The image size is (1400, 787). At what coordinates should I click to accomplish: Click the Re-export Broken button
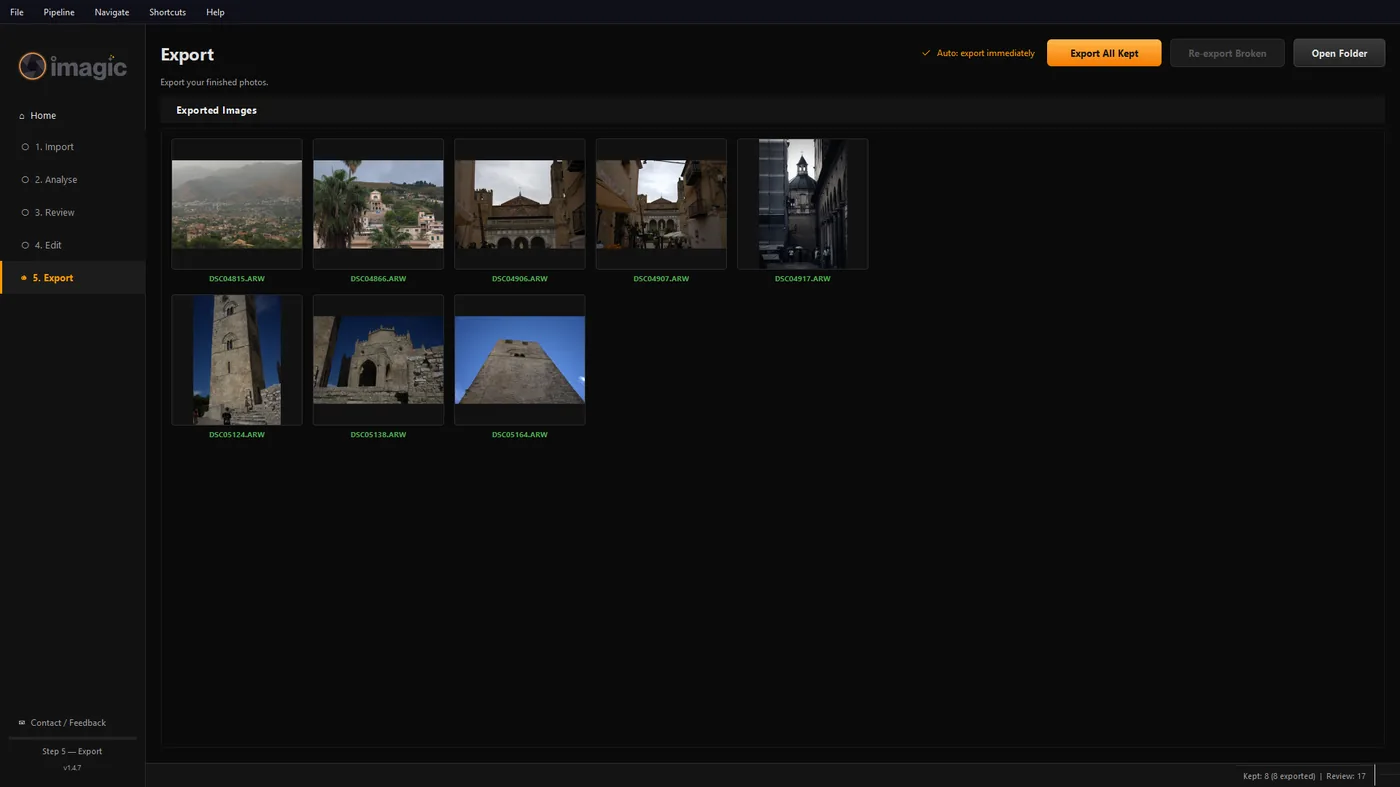[x=1227, y=53]
